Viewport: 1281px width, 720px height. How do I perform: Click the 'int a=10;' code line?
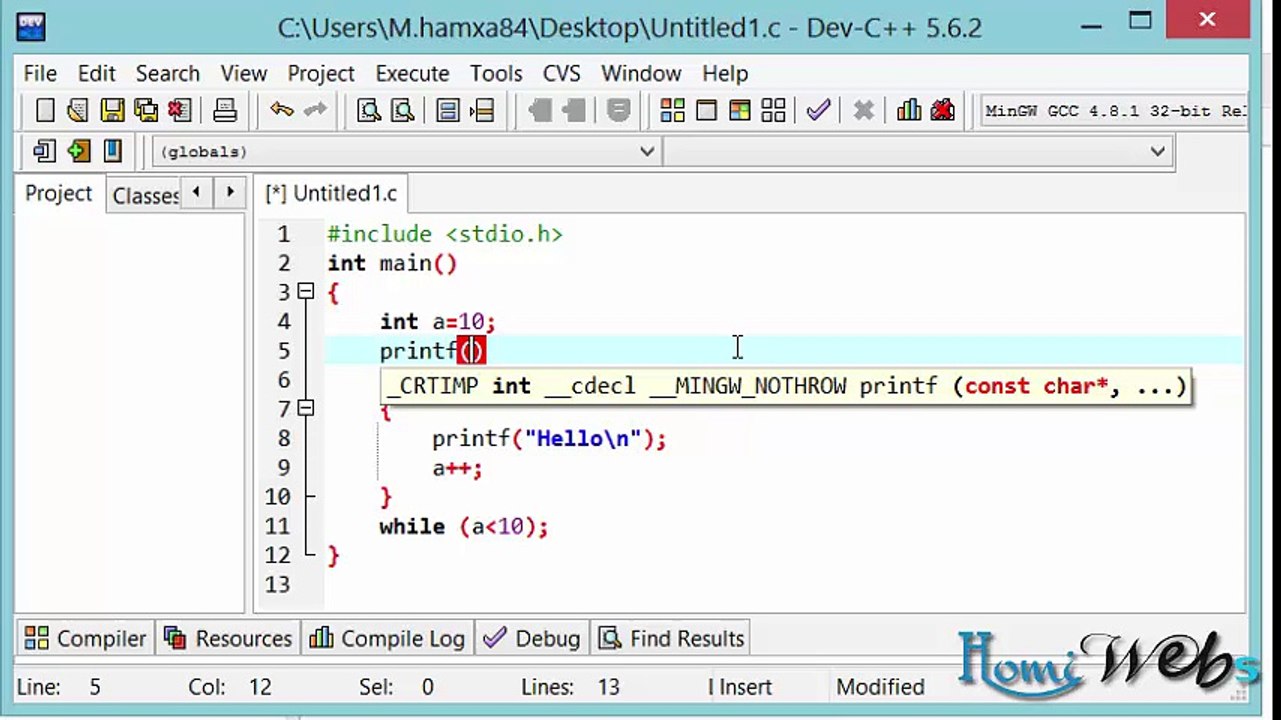click(x=437, y=321)
